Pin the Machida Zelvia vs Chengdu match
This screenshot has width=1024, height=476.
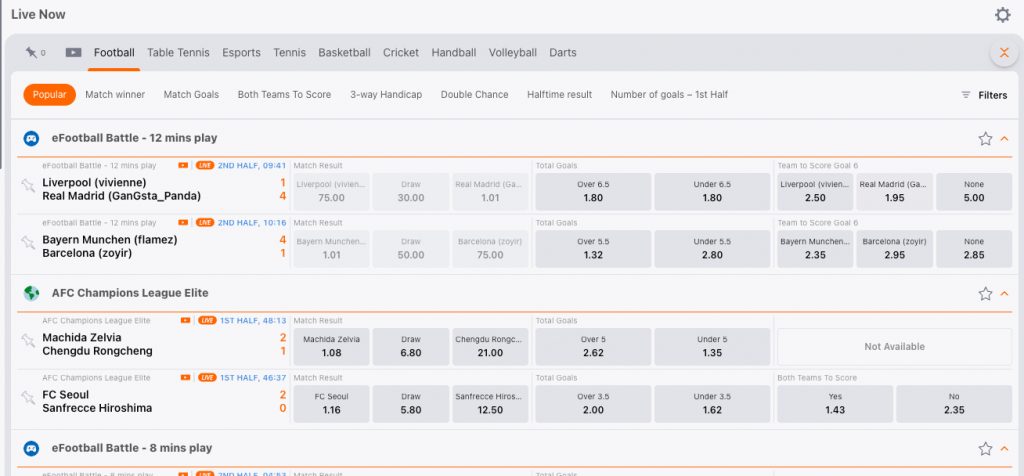(x=27, y=340)
